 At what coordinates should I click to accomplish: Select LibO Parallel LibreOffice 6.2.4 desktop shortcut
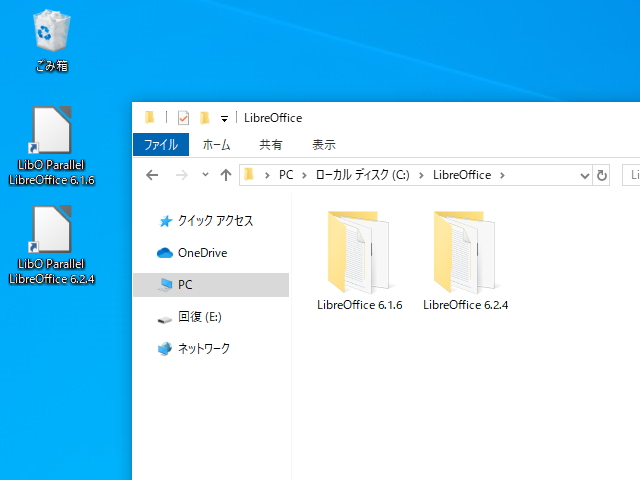click(51, 245)
